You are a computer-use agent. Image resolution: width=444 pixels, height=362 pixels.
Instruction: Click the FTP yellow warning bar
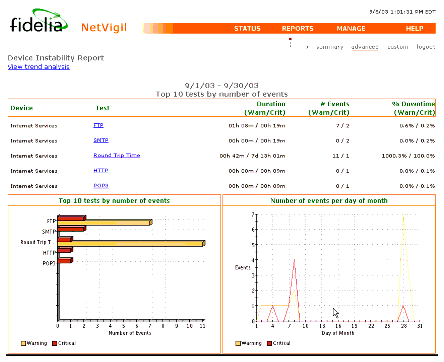coord(105,222)
